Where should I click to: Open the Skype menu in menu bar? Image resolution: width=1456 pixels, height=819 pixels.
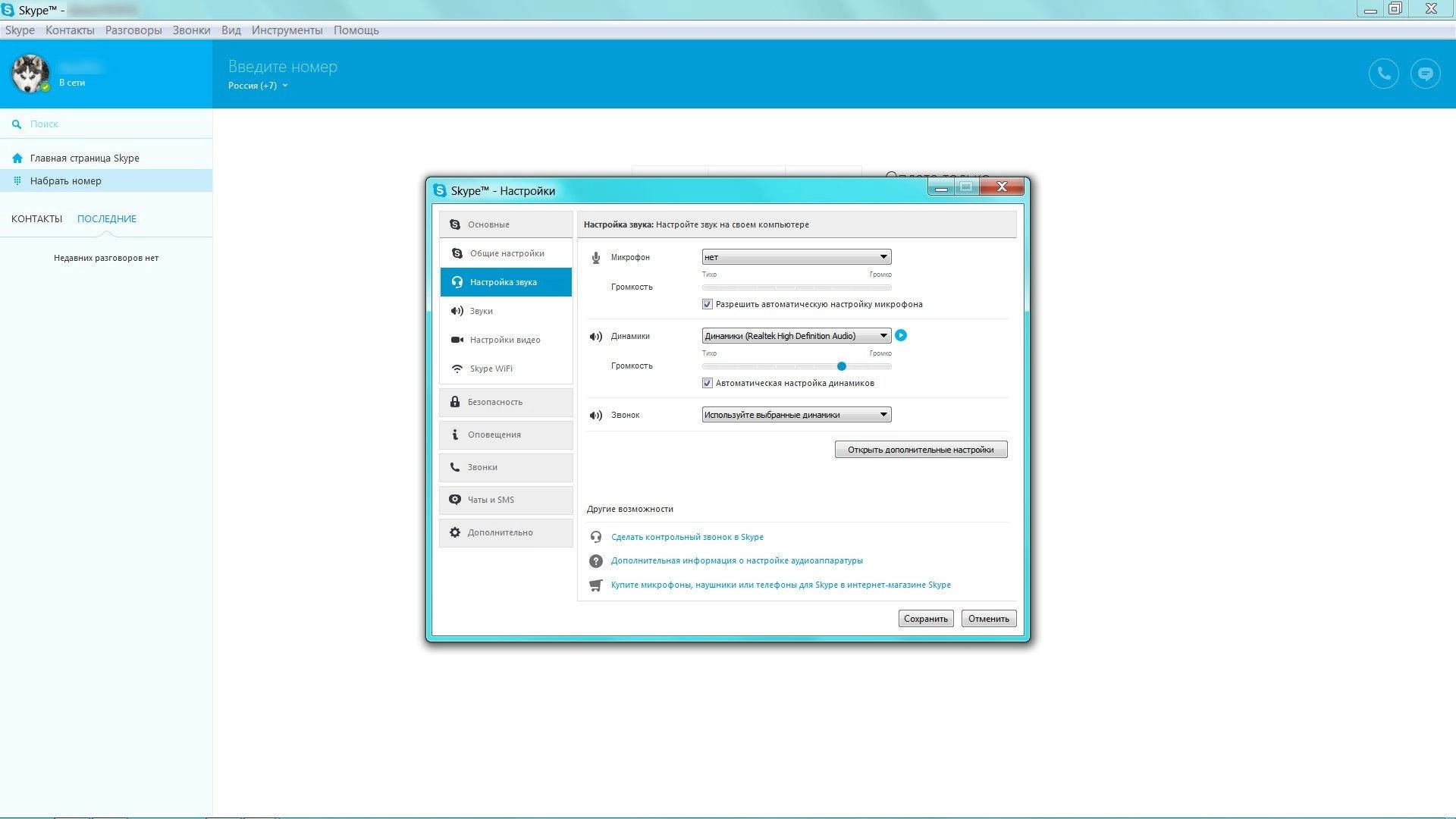(20, 30)
